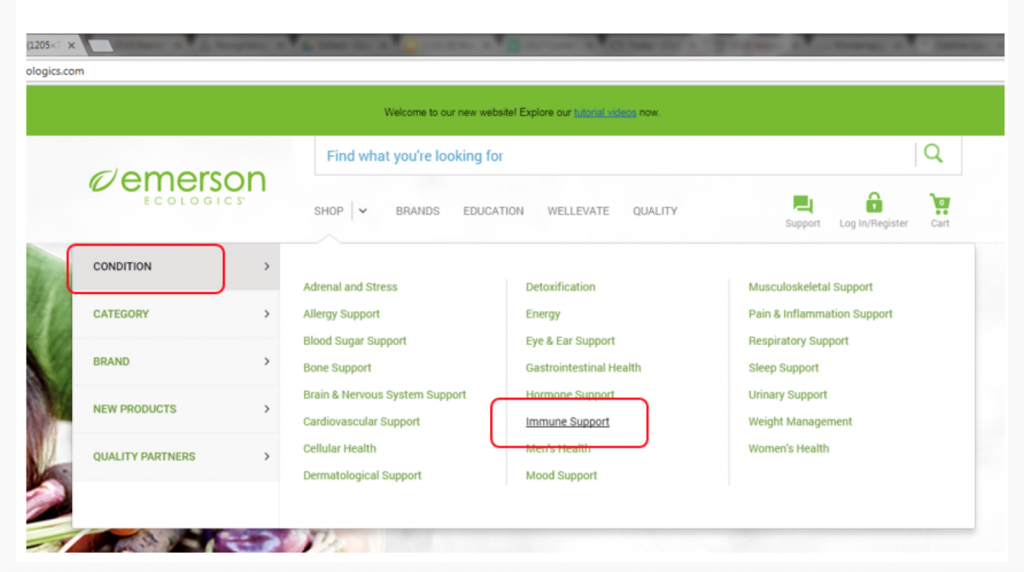This screenshot has width=1024, height=572.
Task: Click the search magnifier icon
Action: point(933,154)
